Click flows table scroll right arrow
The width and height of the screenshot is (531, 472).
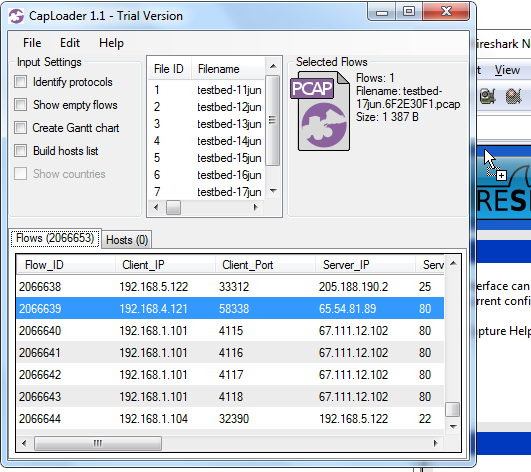436,443
